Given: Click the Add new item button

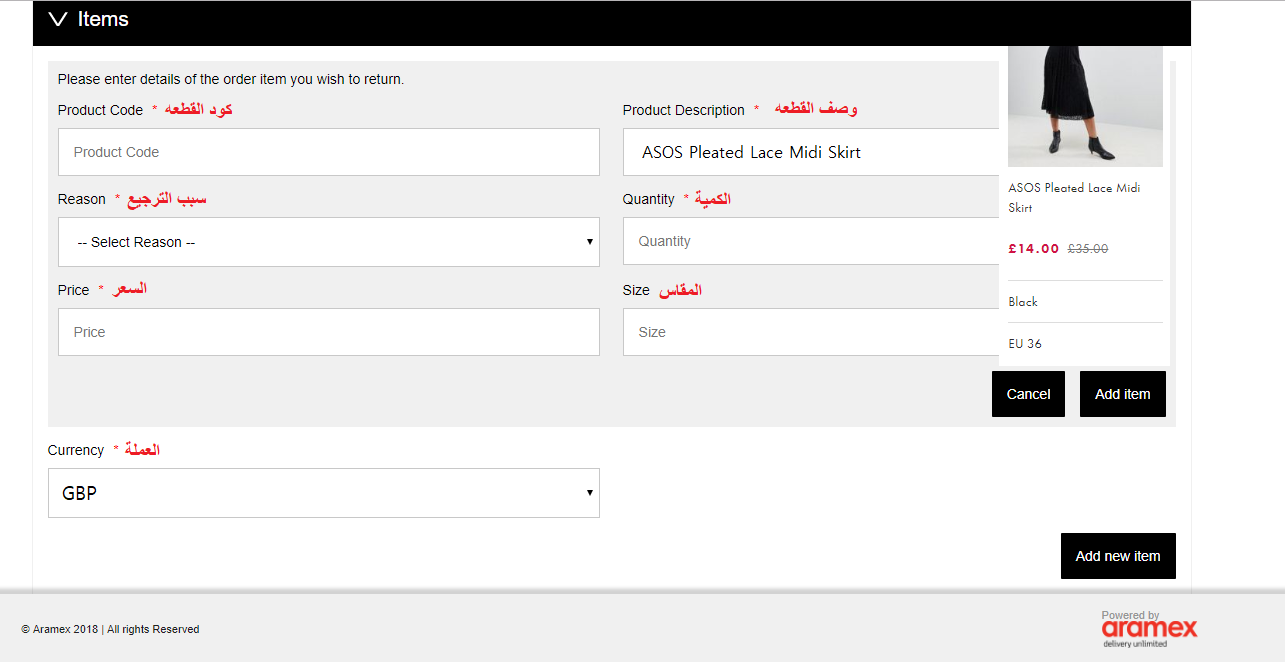Looking at the screenshot, I should tap(1118, 556).
